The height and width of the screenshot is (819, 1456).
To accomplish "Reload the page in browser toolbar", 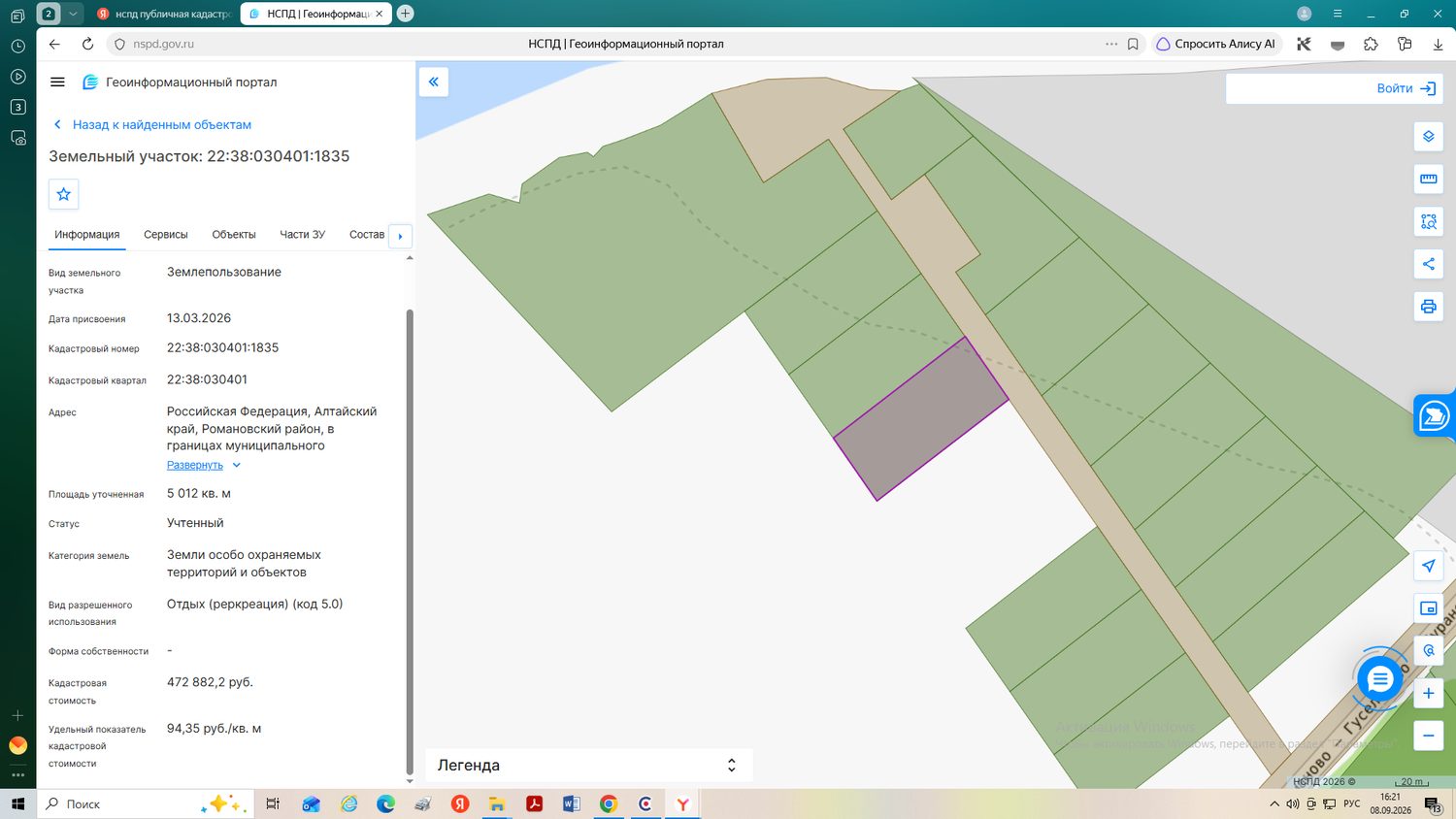I will 87,44.
